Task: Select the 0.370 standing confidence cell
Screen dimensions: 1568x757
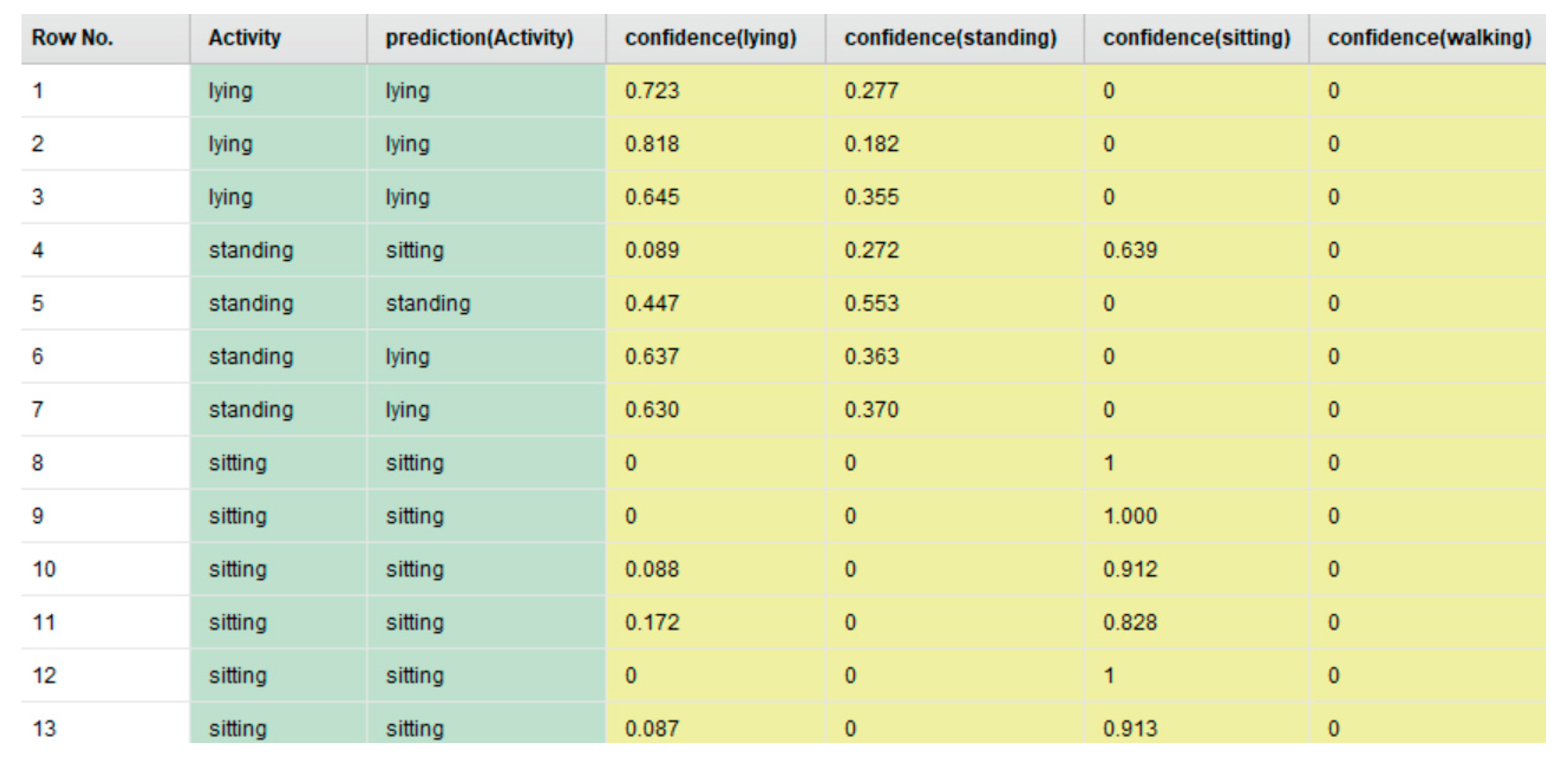Action: [x=871, y=410]
